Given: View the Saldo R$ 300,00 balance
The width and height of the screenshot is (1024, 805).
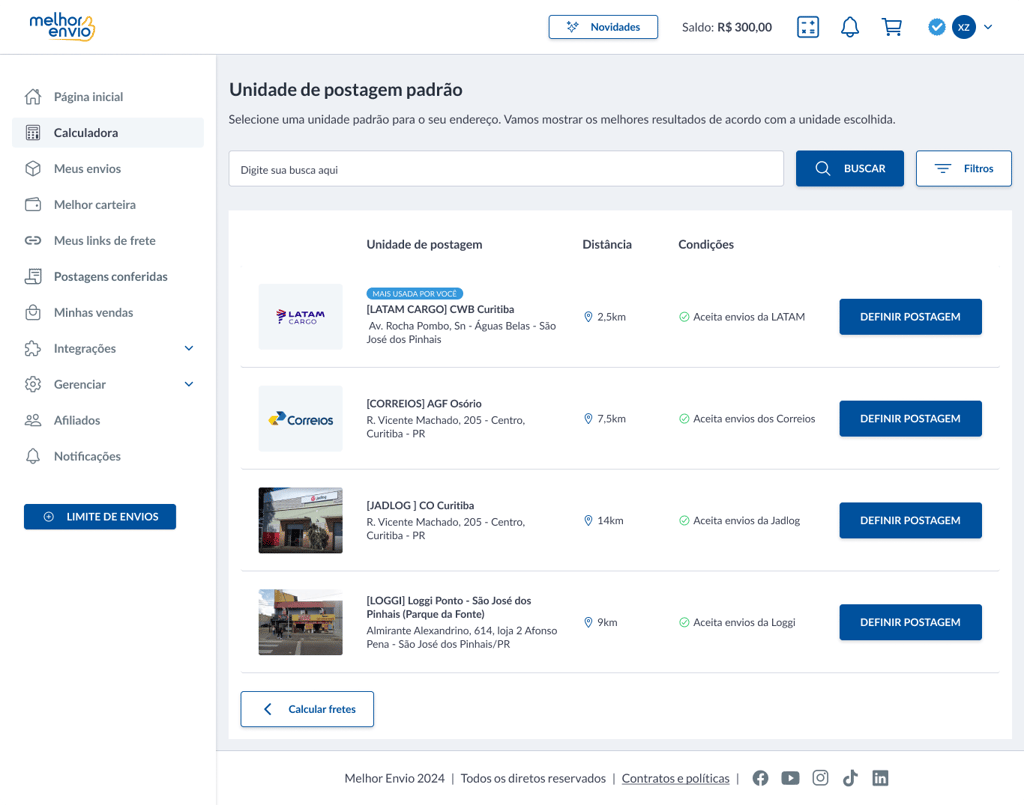Looking at the screenshot, I should tap(727, 27).
